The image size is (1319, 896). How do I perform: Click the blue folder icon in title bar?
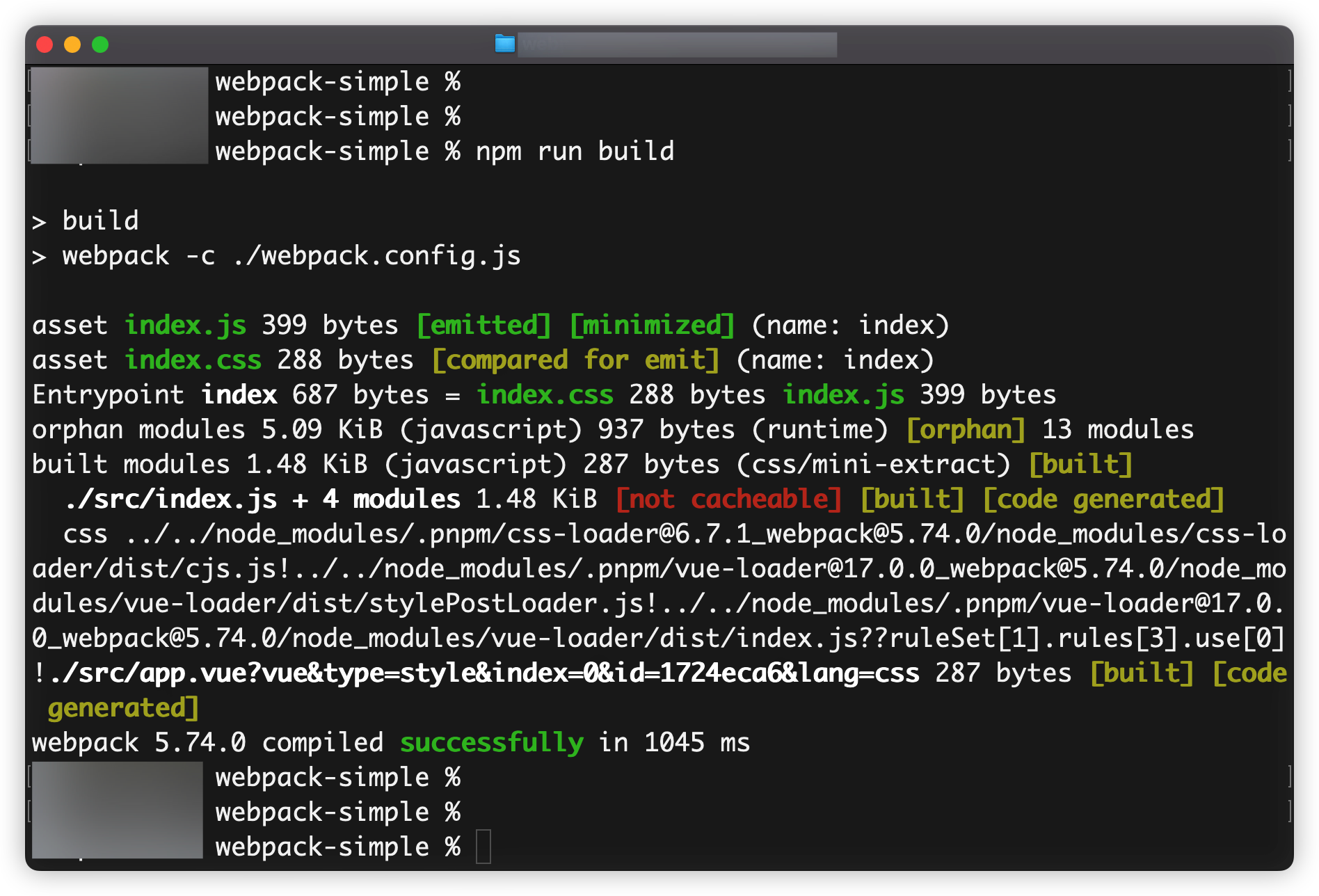pyautogui.click(x=504, y=44)
